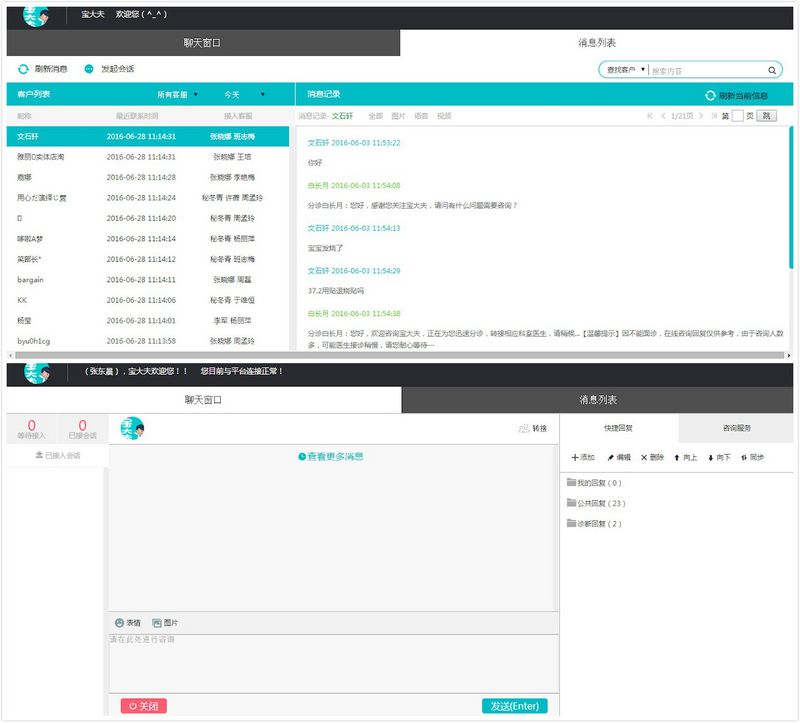800x723 pixels.
Task: Switch to 聊天窗口 tab in bottom window
Action: coord(204,400)
